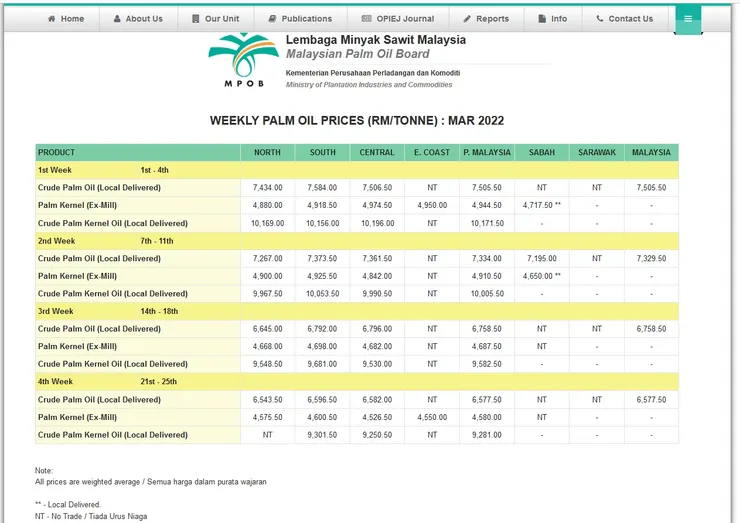Screen dimensions: 740x523
Task: Click the value 4,650.00 ** cell
Action: pos(542,276)
